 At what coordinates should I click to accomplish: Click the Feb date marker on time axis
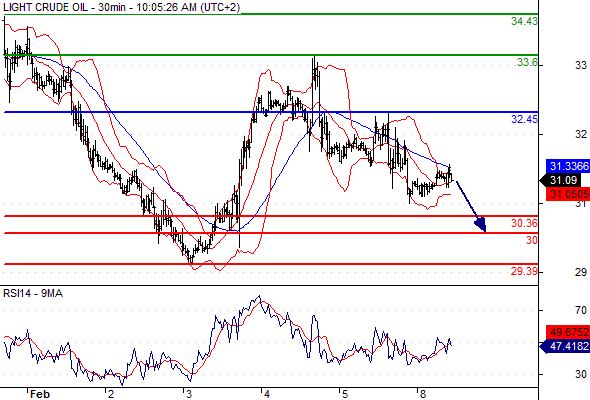tap(40, 394)
